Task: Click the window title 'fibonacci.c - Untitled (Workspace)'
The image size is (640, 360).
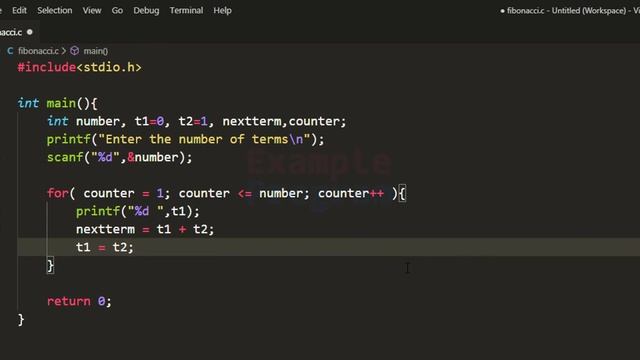Action: tap(566, 11)
